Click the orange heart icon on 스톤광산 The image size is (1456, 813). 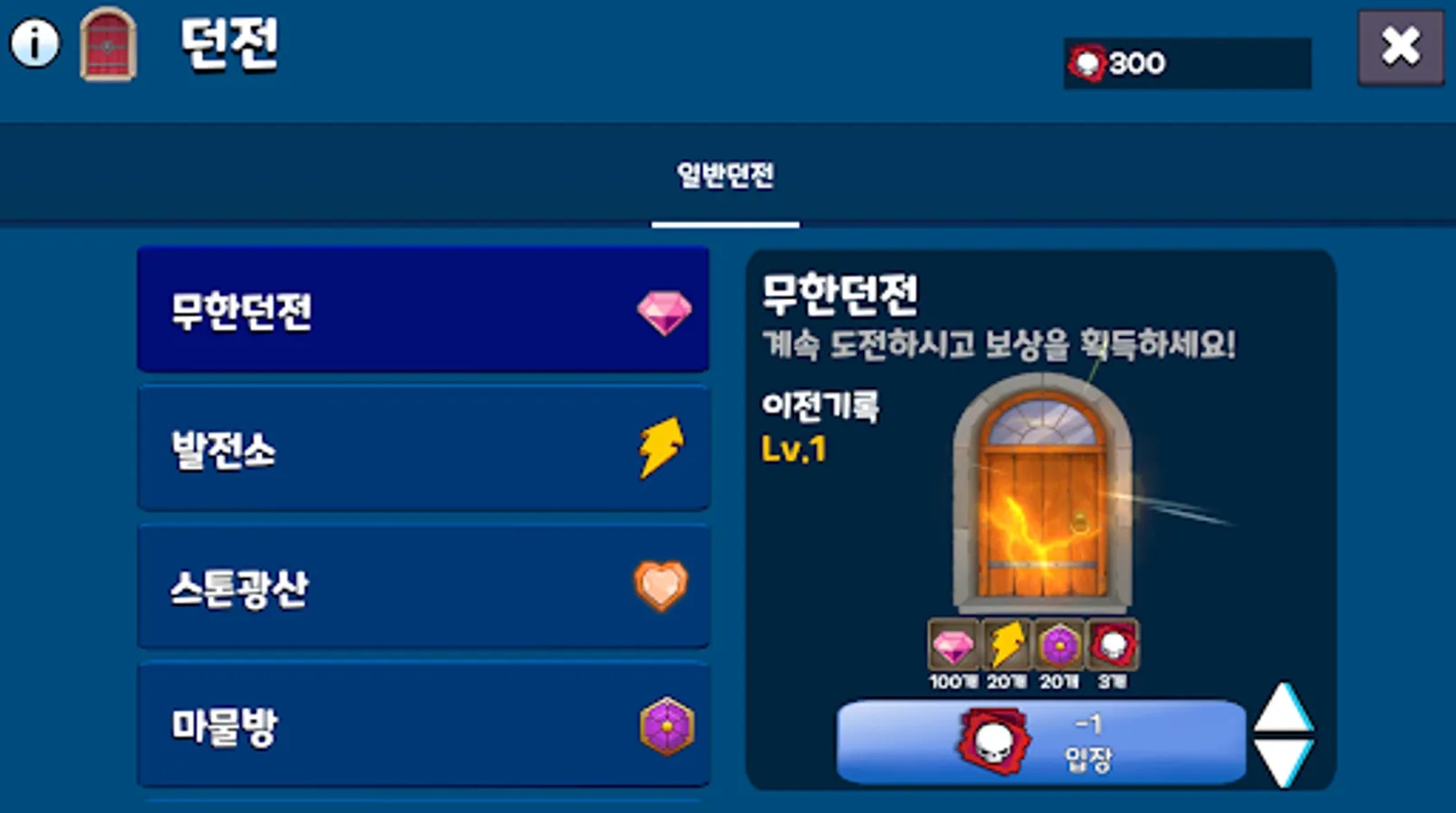coord(661,585)
